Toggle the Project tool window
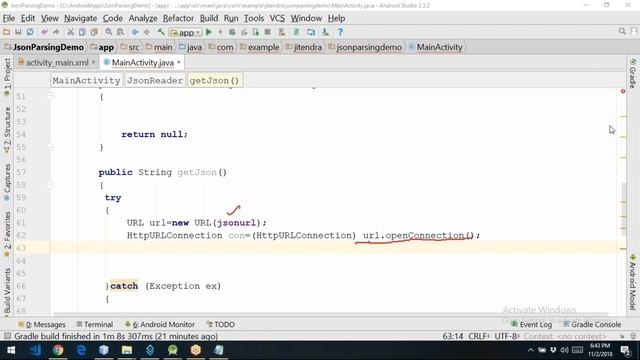 click(x=7, y=77)
